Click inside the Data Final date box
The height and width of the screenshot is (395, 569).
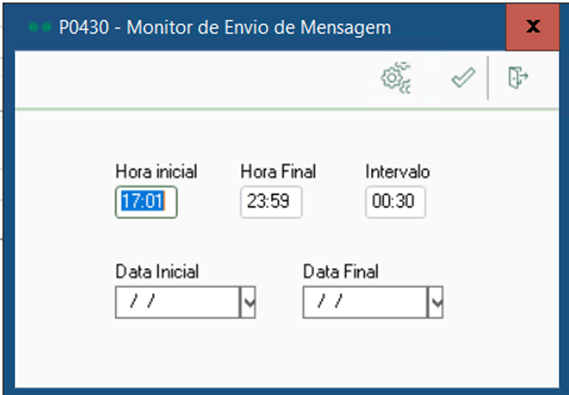365,302
